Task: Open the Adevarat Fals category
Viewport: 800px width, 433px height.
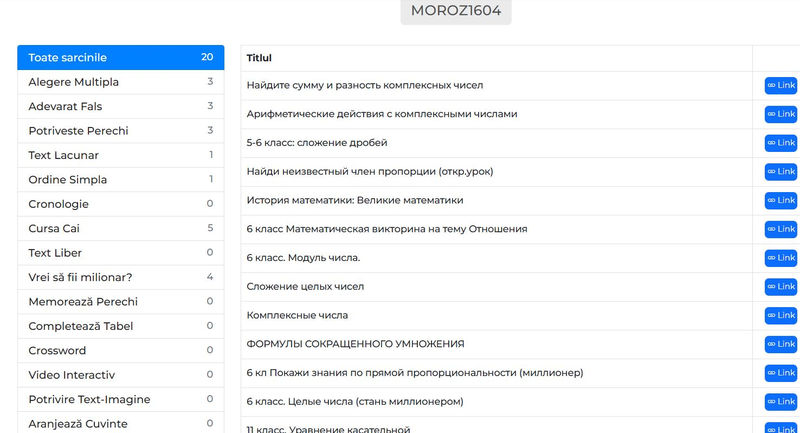Action: pyautogui.click(x=120, y=106)
